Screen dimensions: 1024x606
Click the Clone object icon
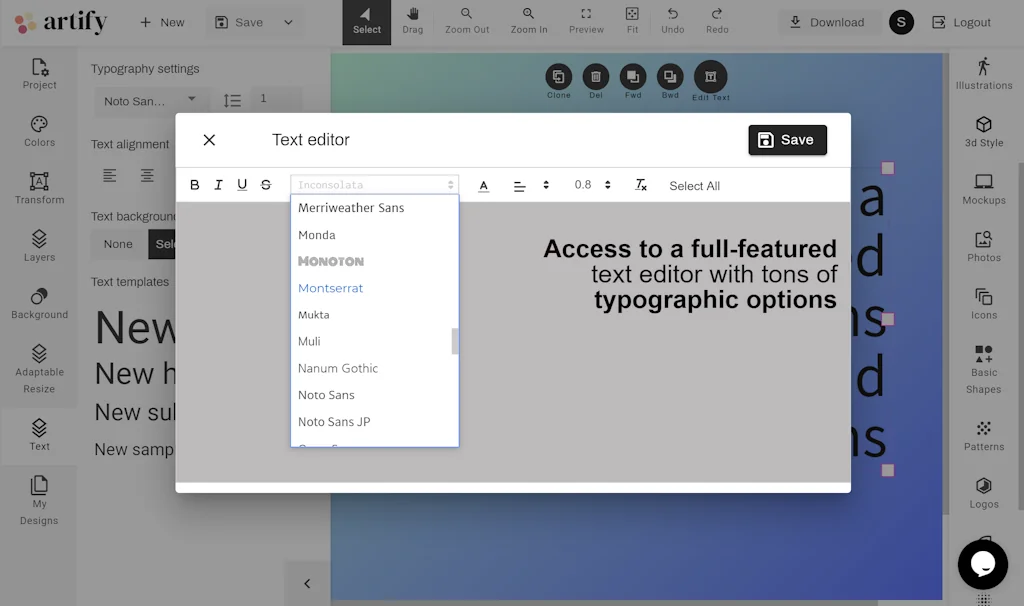click(x=558, y=77)
